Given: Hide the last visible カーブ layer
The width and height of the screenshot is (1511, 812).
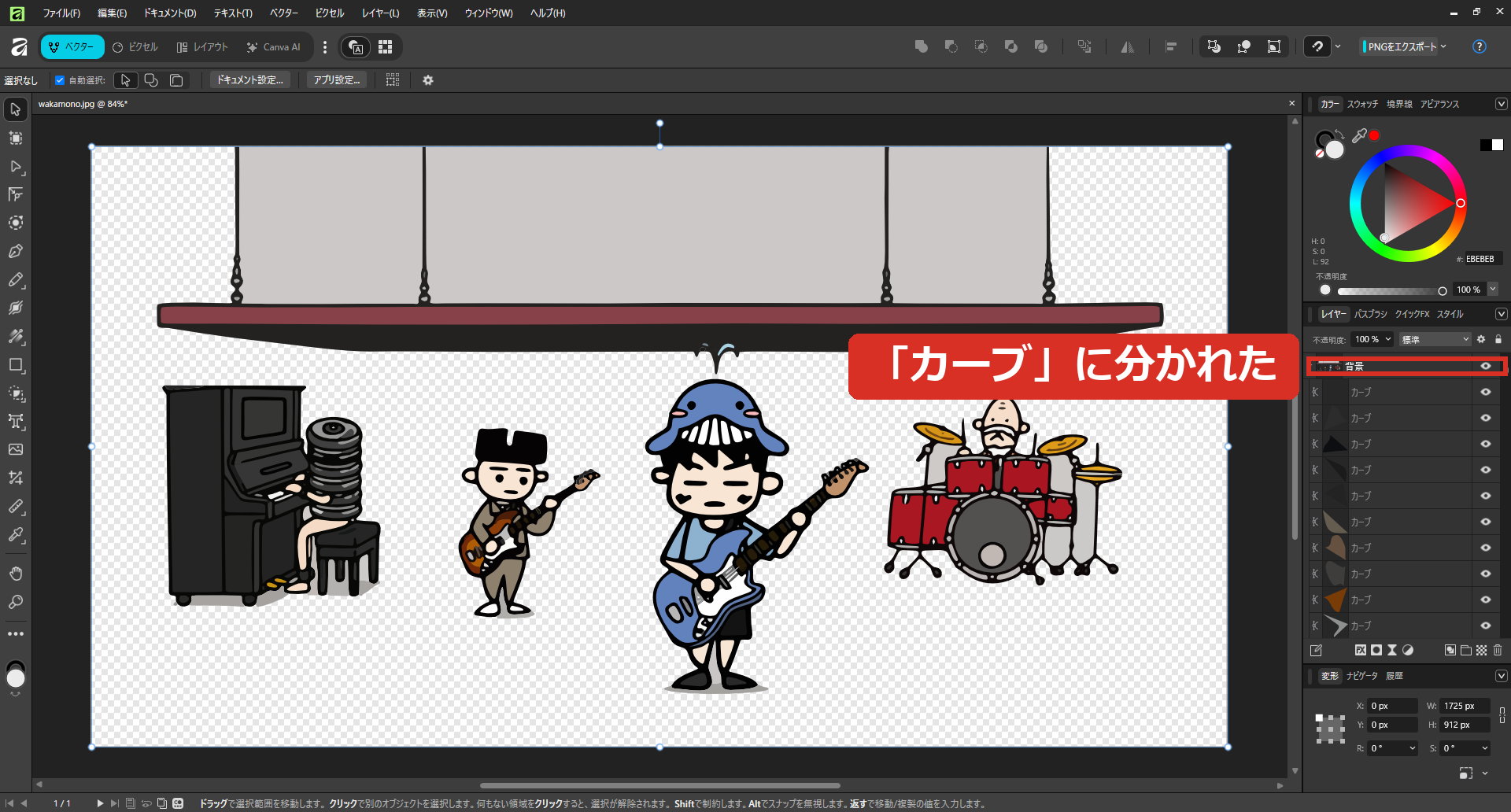Looking at the screenshot, I should 1486,626.
